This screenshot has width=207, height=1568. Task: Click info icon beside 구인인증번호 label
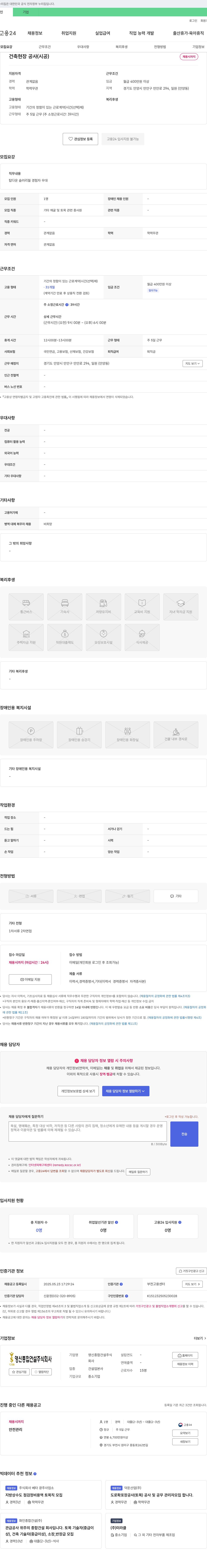tap(127, 1296)
